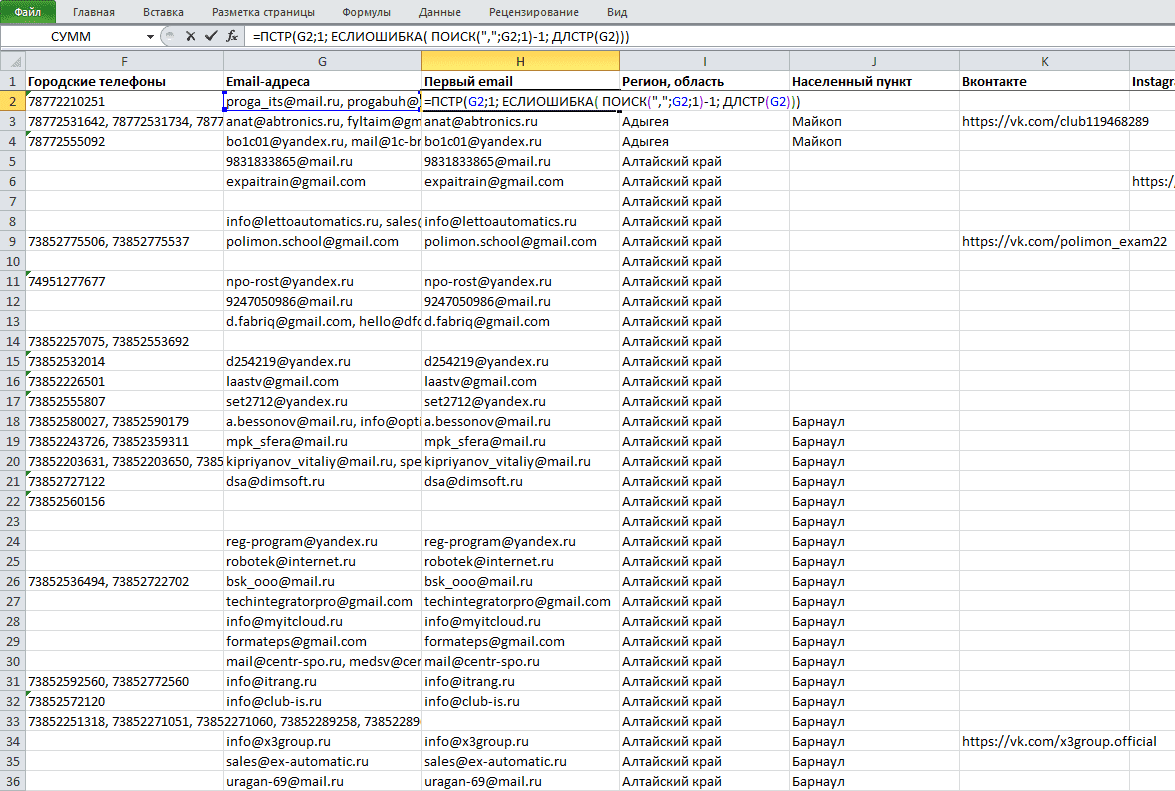Select column G header
The height and width of the screenshot is (791, 1175).
pyautogui.click(x=322, y=61)
